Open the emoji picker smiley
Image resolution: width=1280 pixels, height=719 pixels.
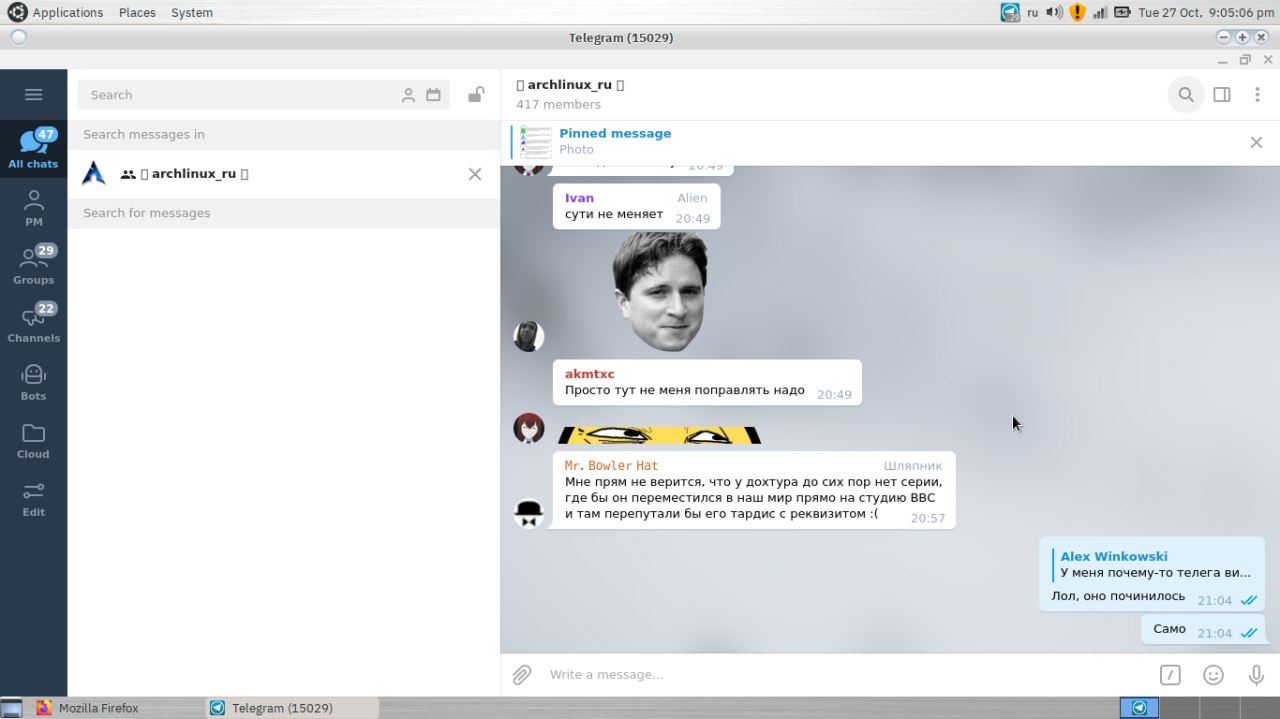tap(1213, 675)
